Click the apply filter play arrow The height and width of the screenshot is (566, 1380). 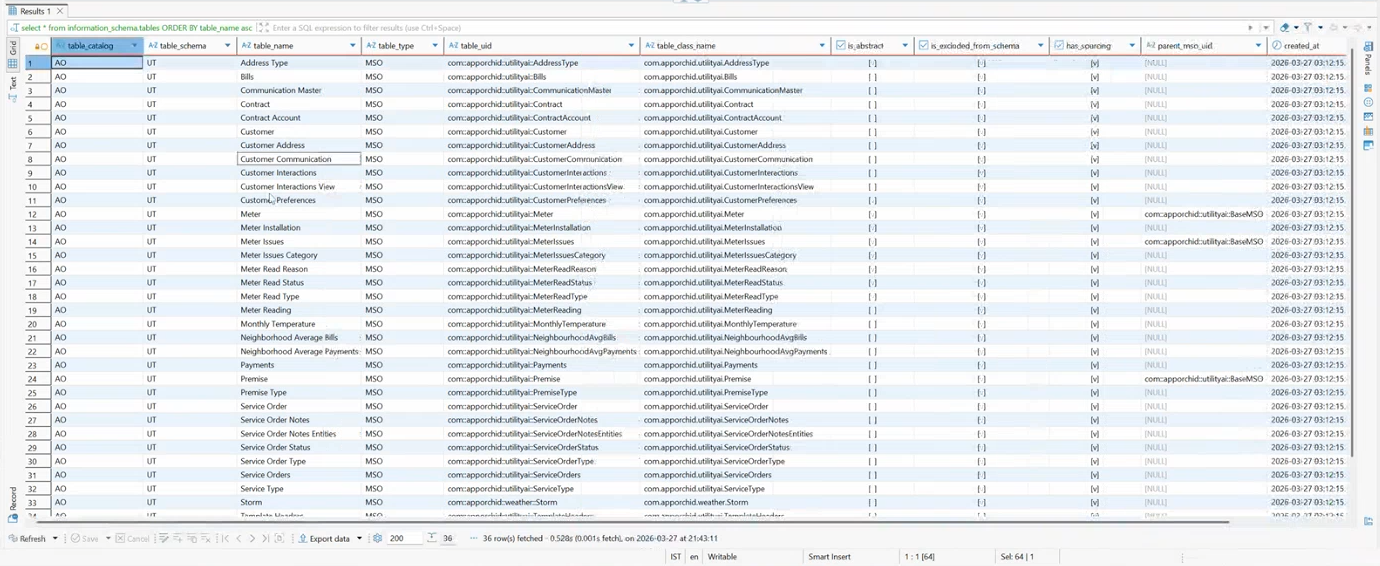(1250, 28)
